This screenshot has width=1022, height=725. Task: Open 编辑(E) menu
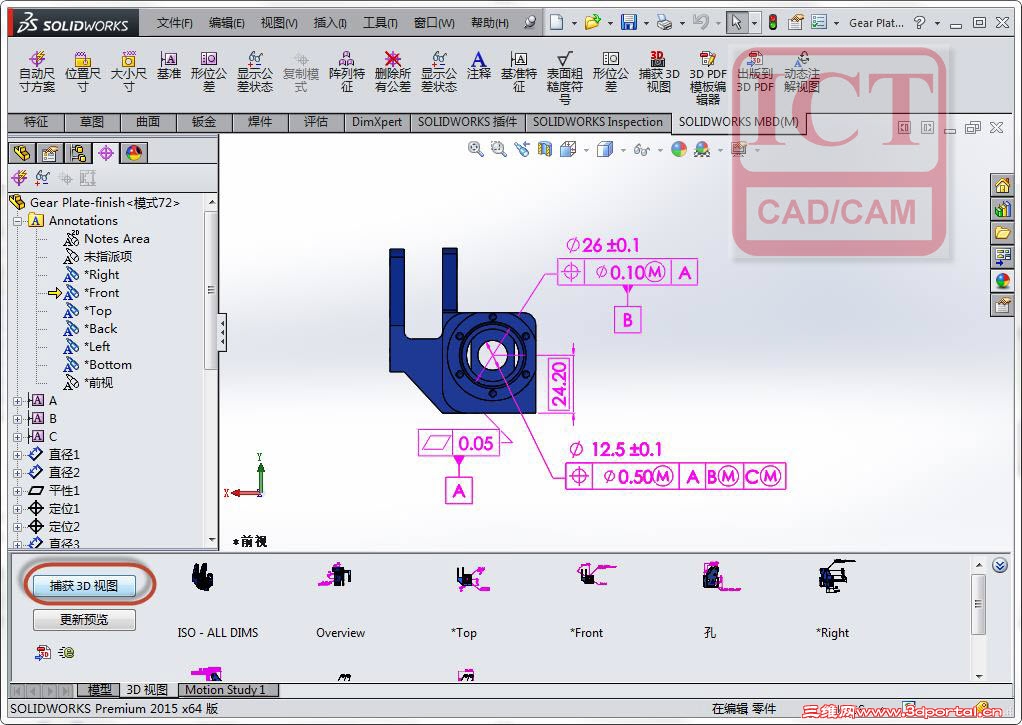click(226, 23)
